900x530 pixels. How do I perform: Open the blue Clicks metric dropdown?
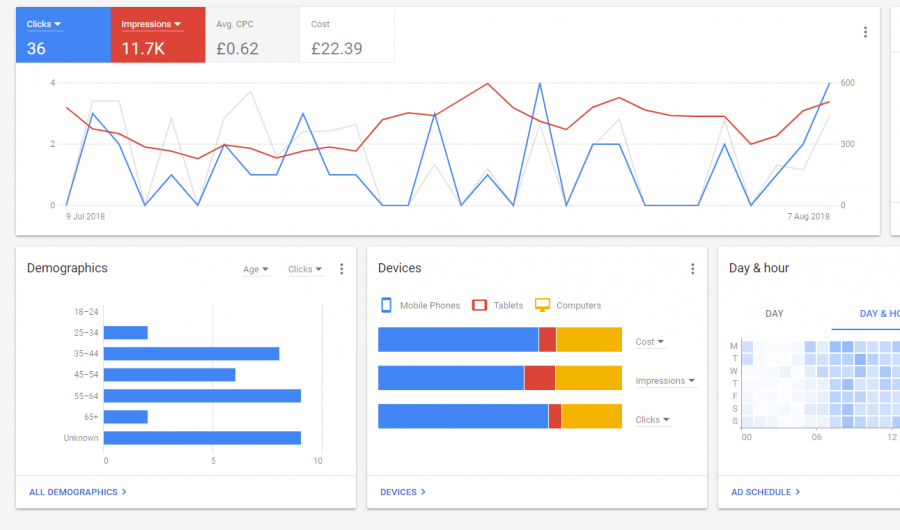44,24
